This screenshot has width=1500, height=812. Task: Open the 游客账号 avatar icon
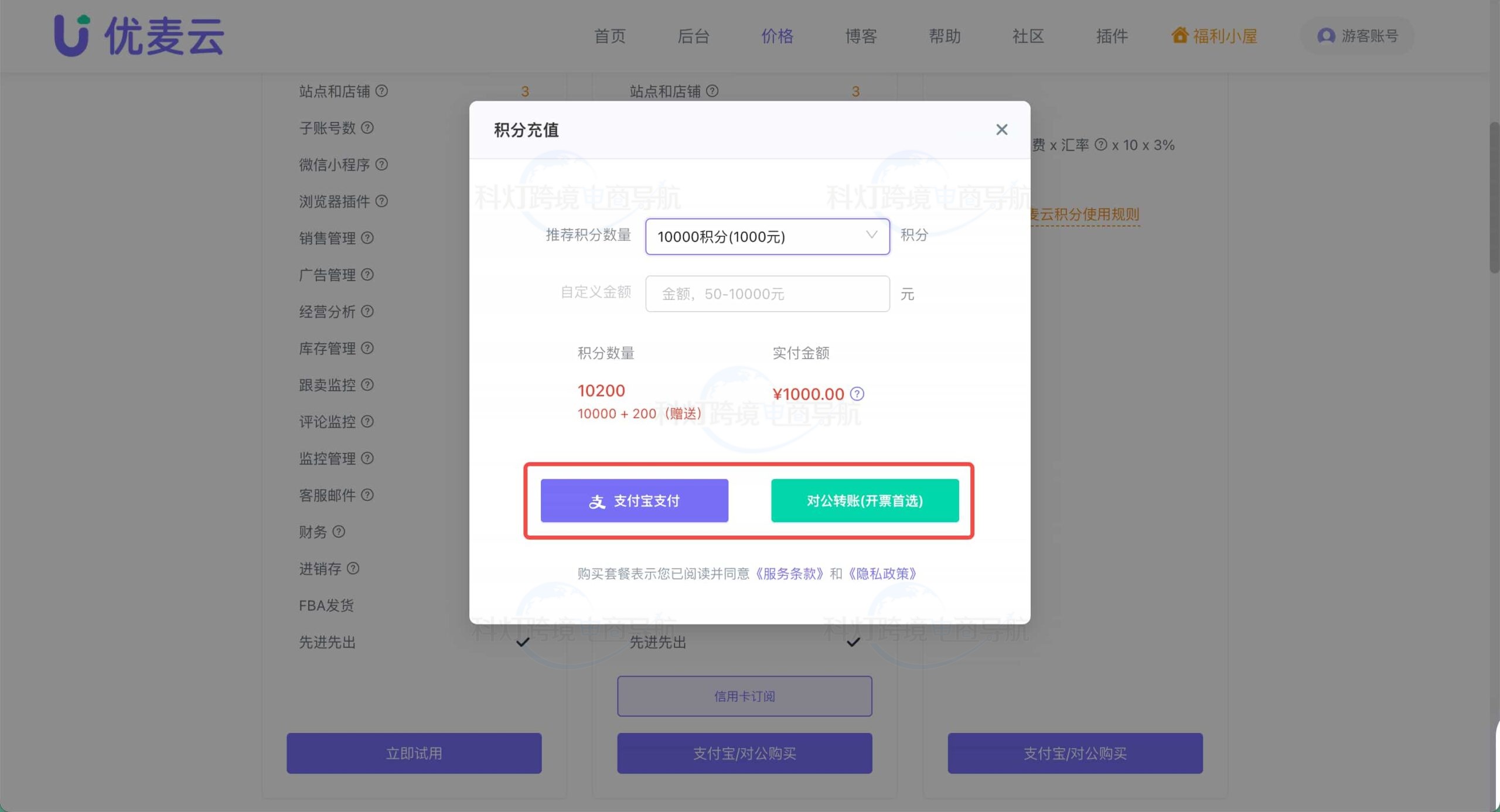(x=1325, y=36)
